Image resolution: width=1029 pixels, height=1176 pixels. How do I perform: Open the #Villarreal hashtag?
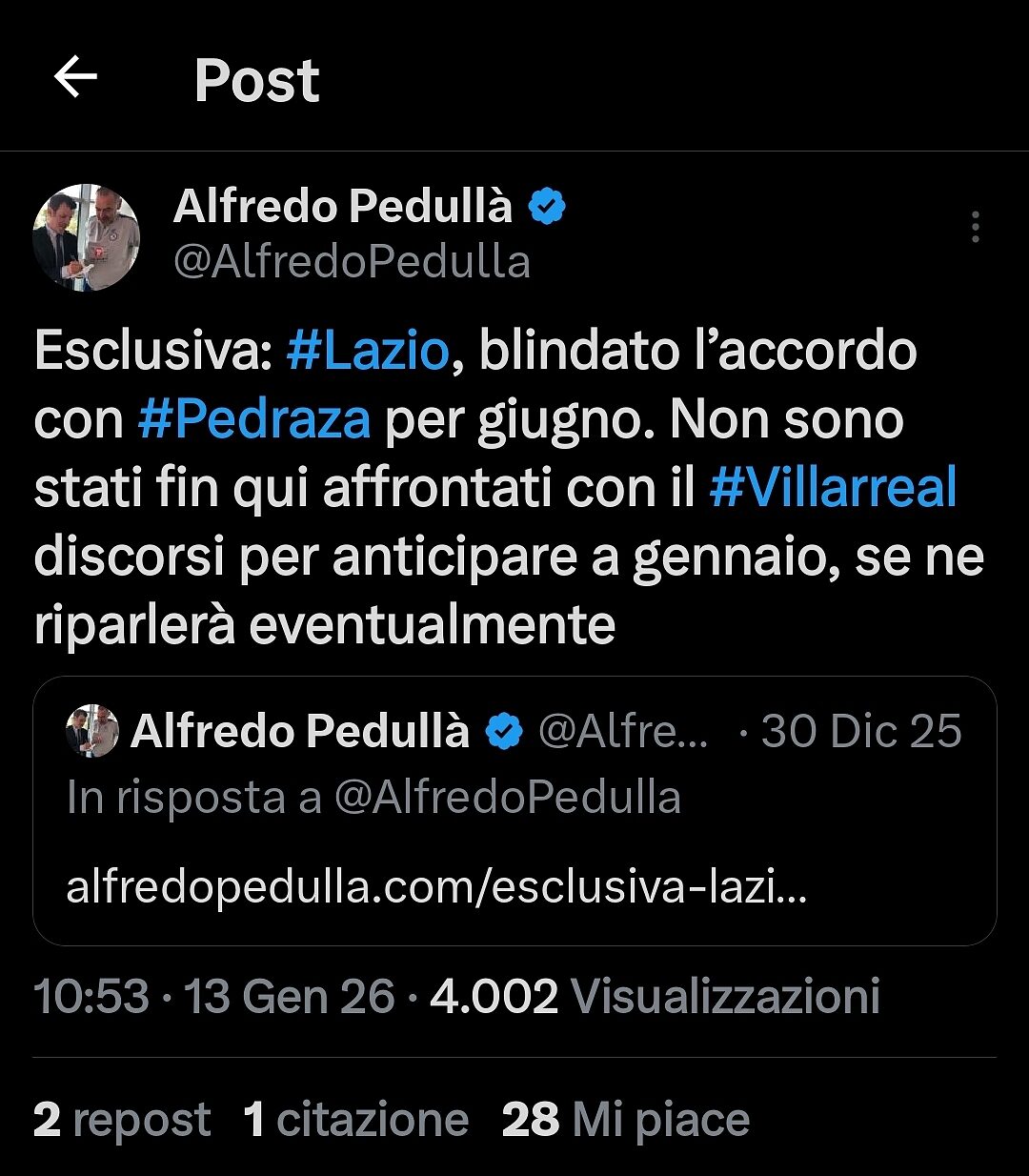833,487
